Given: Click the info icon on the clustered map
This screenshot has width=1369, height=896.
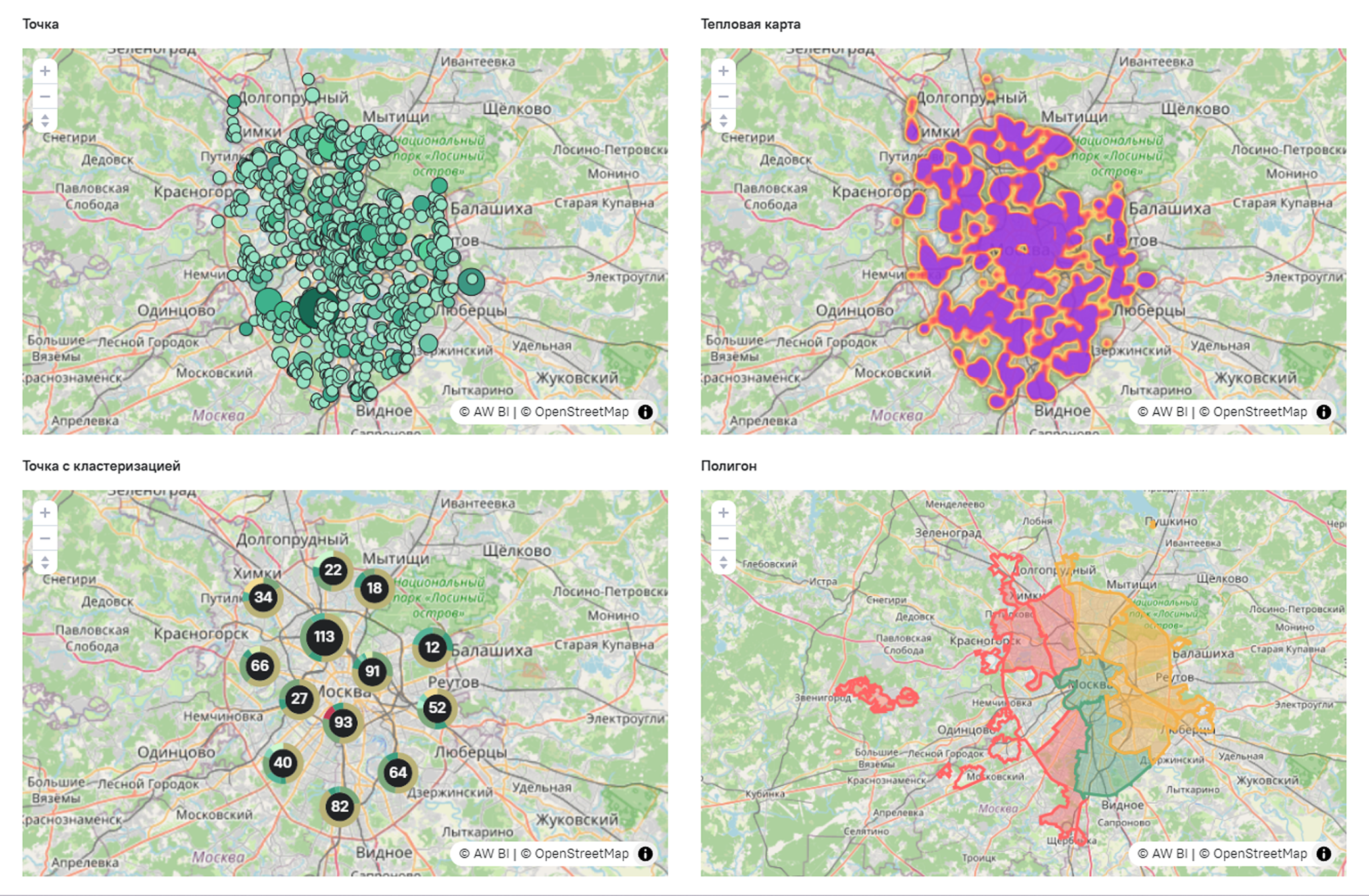Looking at the screenshot, I should (x=645, y=854).
